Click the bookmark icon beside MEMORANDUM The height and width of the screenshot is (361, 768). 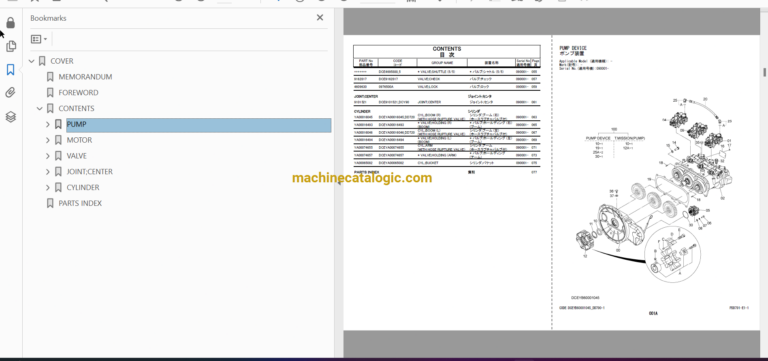click(50, 77)
